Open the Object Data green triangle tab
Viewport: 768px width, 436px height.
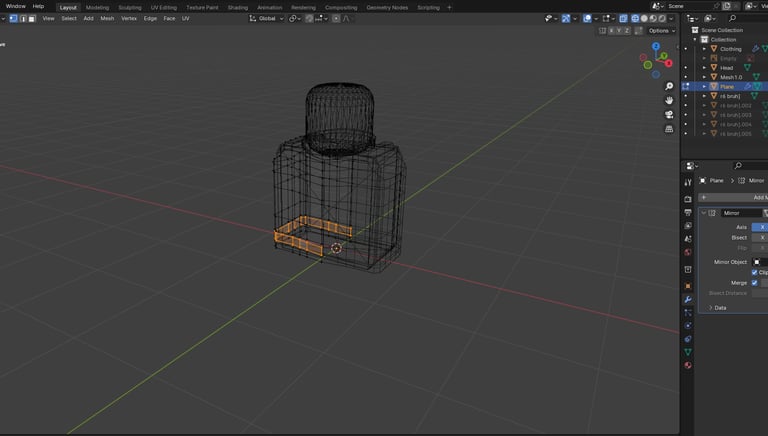[x=688, y=352]
